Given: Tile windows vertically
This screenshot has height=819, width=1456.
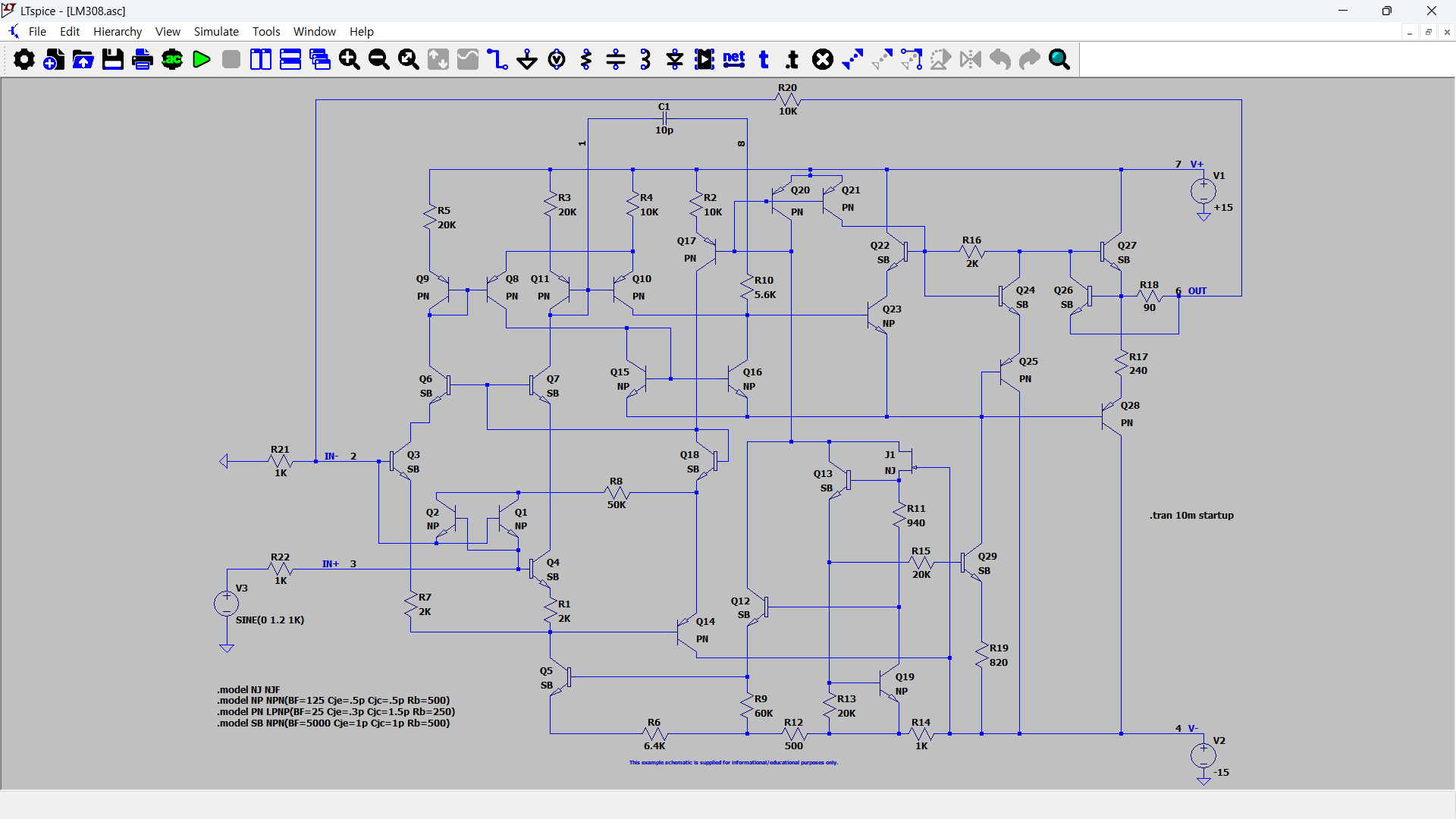Looking at the screenshot, I should click(x=261, y=59).
